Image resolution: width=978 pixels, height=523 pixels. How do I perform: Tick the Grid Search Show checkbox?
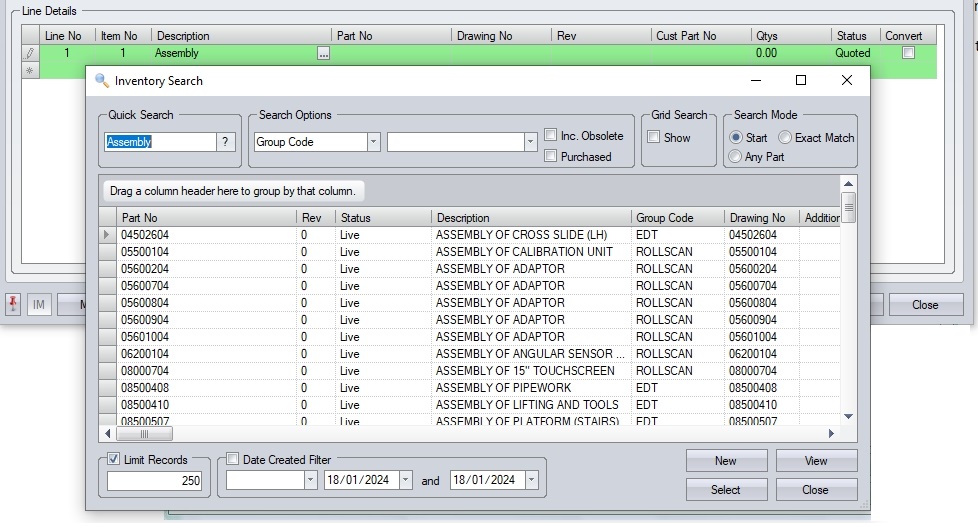[654, 138]
